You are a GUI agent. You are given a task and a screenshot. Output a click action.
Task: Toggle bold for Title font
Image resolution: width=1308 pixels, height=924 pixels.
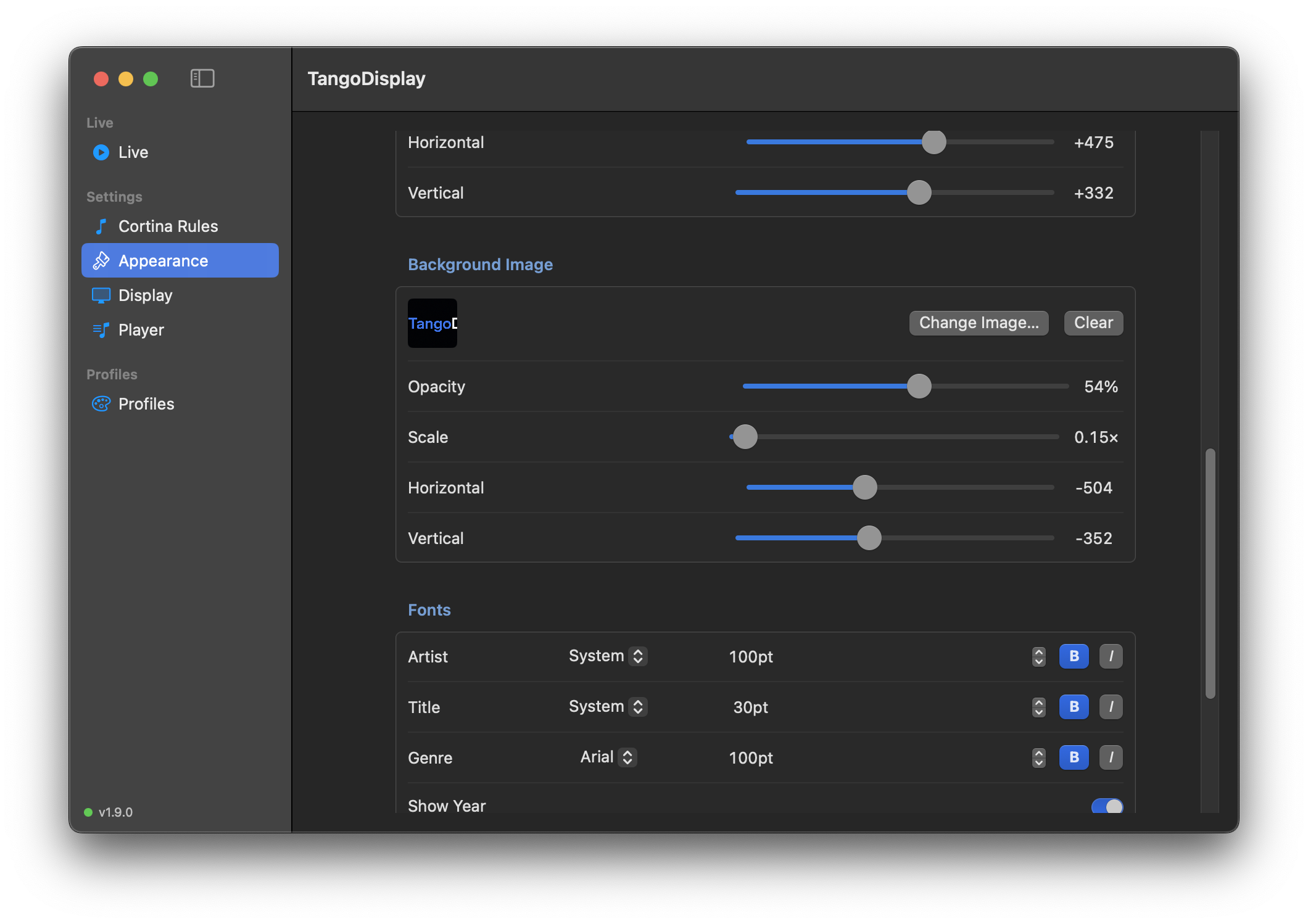coord(1074,707)
